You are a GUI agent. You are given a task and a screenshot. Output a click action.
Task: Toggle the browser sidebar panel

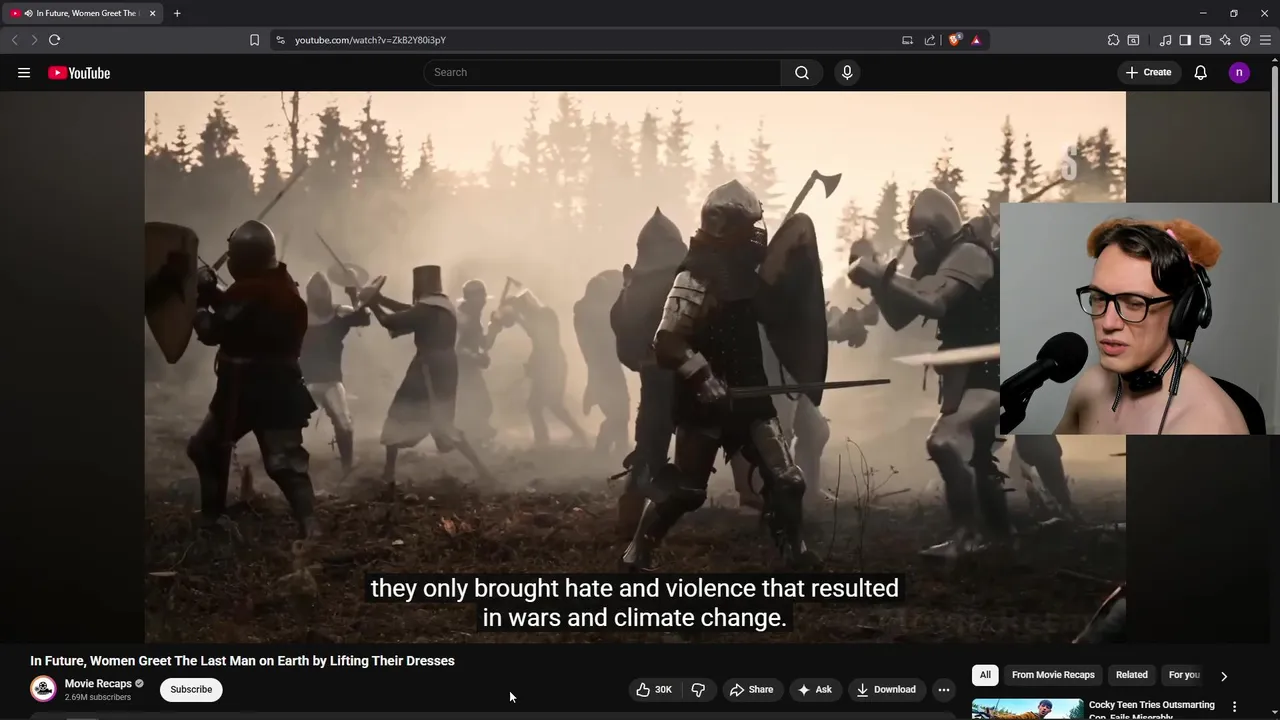(x=1185, y=40)
